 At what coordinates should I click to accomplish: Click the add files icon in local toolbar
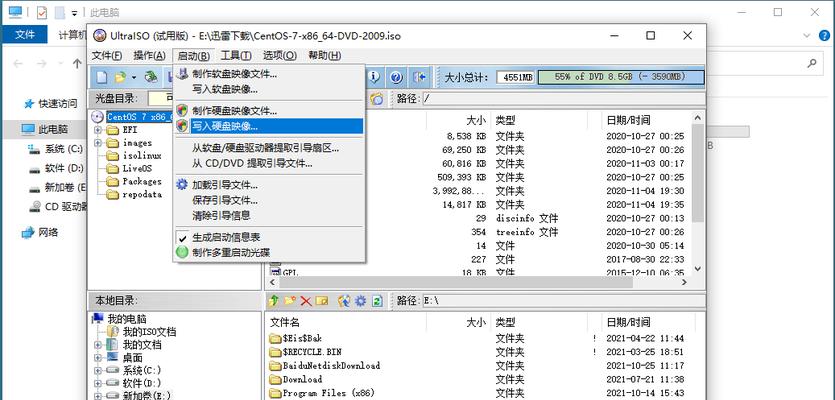pyautogui.click(x=344, y=301)
